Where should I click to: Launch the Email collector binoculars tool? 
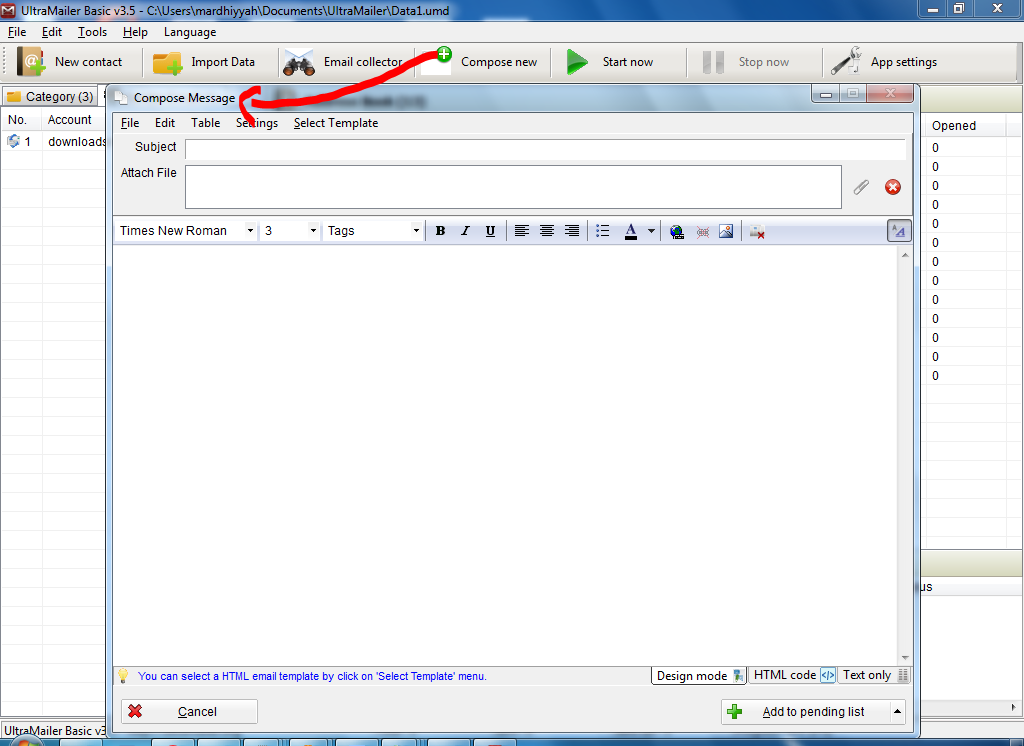(x=298, y=63)
